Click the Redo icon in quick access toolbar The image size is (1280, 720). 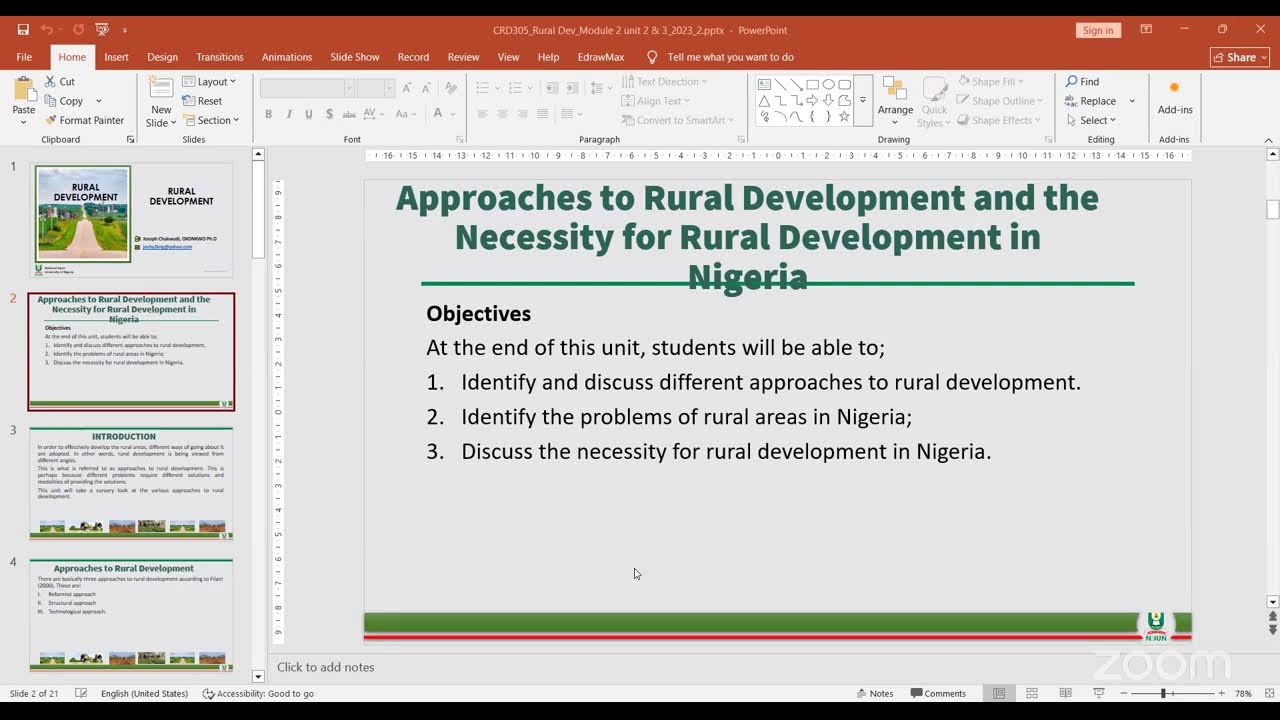(79, 30)
